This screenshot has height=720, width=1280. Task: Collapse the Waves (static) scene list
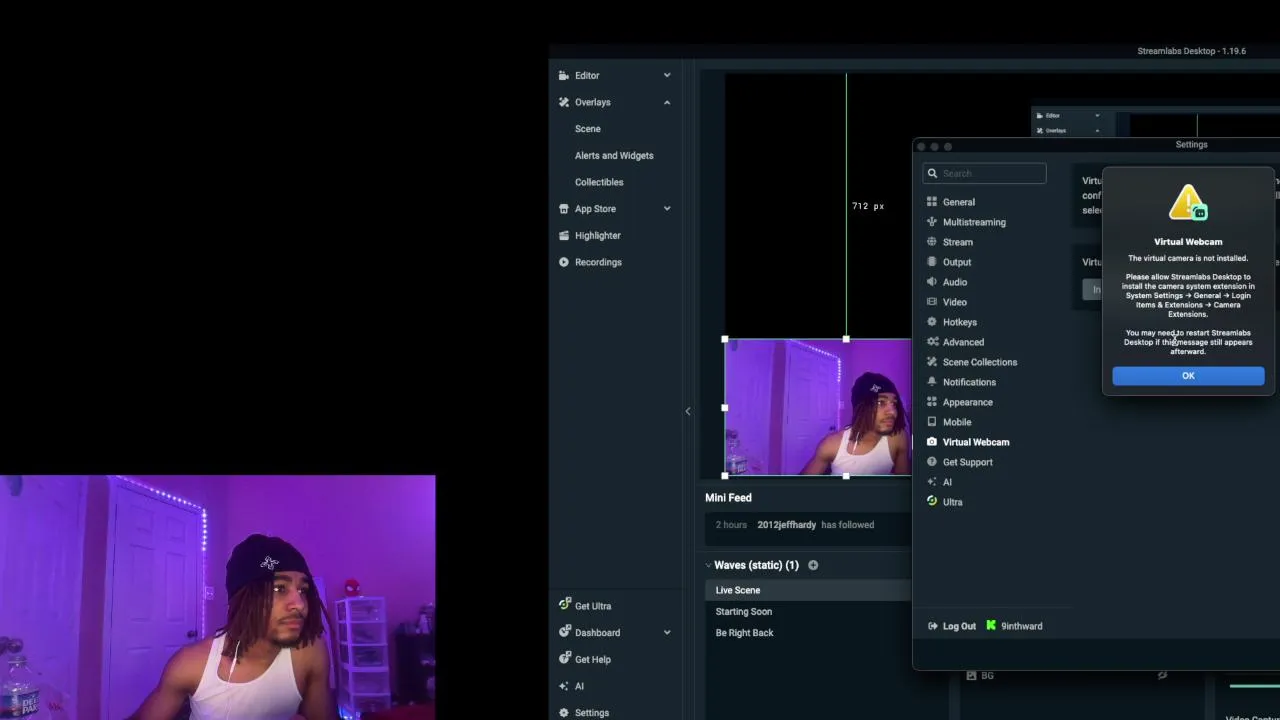[x=707, y=565]
